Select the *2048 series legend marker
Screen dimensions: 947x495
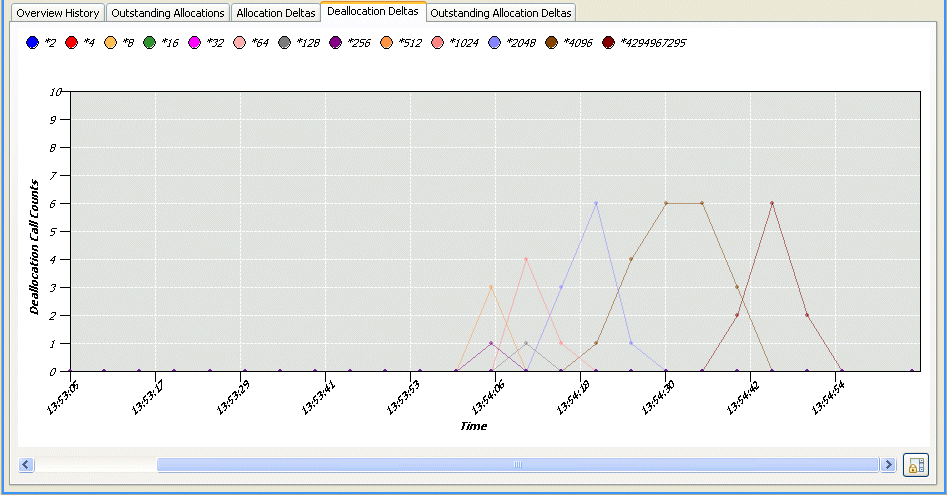[496, 43]
